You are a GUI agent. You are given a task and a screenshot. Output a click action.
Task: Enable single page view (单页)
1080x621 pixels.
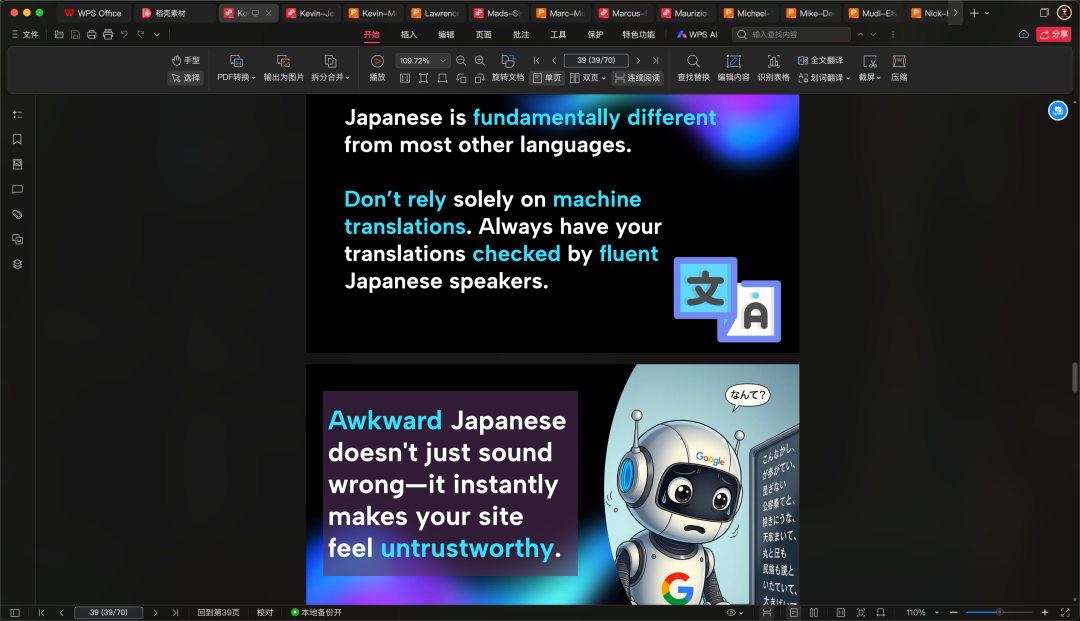tap(547, 78)
